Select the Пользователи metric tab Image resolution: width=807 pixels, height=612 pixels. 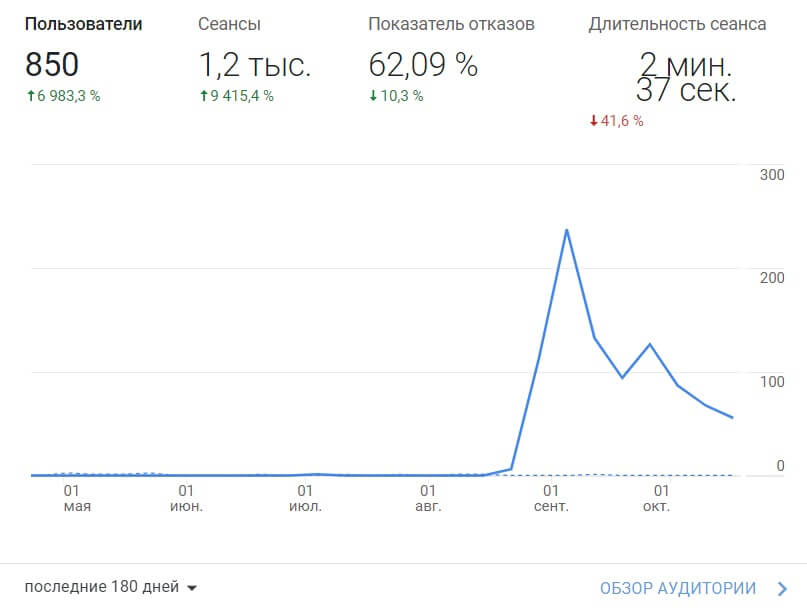pyautogui.click(x=83, y=24)
